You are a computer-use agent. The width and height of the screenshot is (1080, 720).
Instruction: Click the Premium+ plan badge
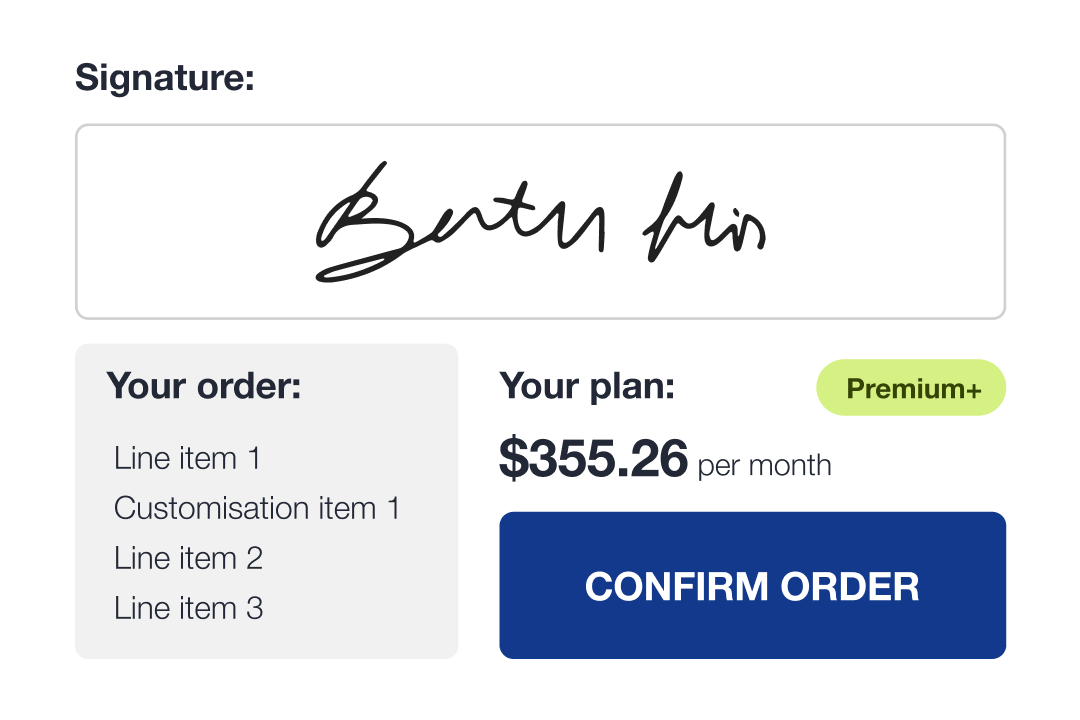point(911,388)
